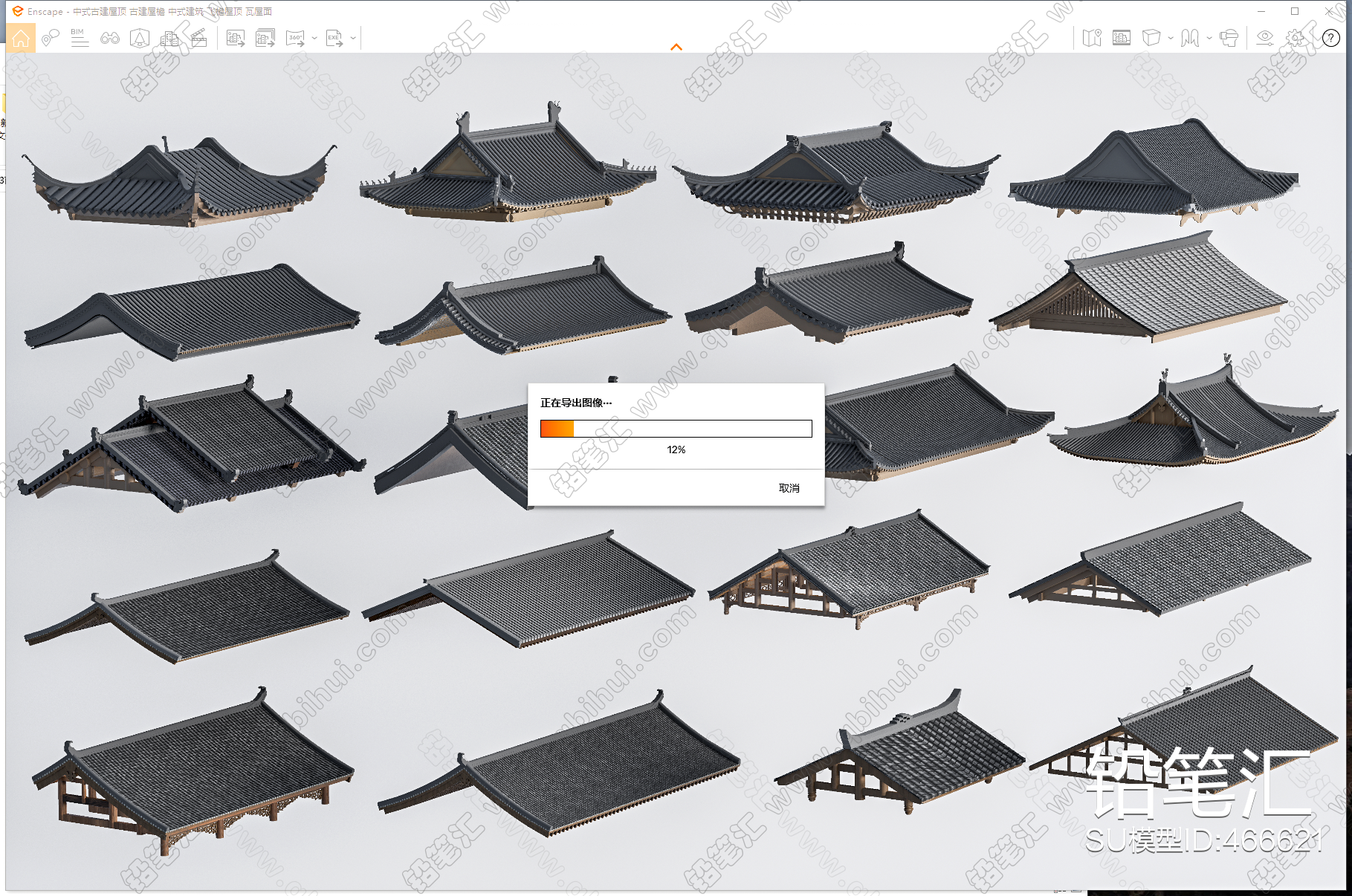Toggle the BIM info panel

pos(80,38)
